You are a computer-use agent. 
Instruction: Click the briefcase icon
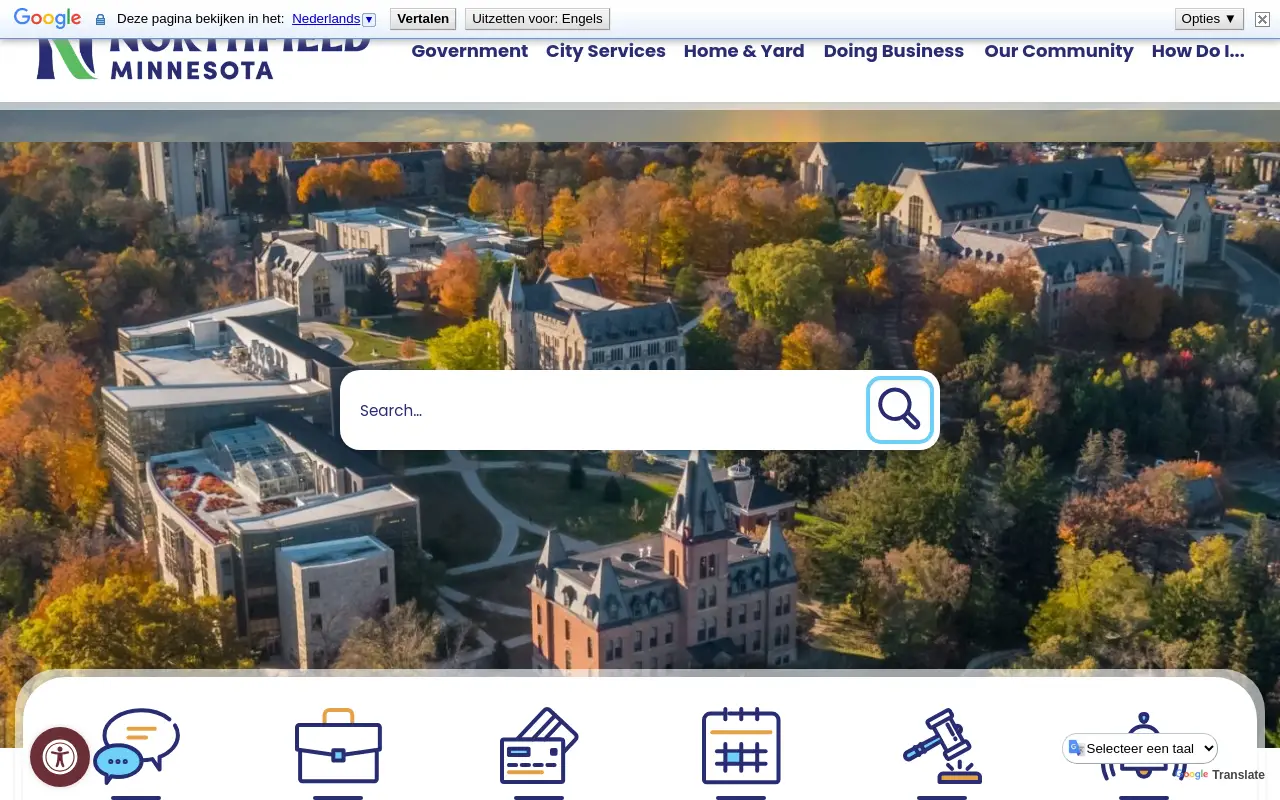pos(338,746)
